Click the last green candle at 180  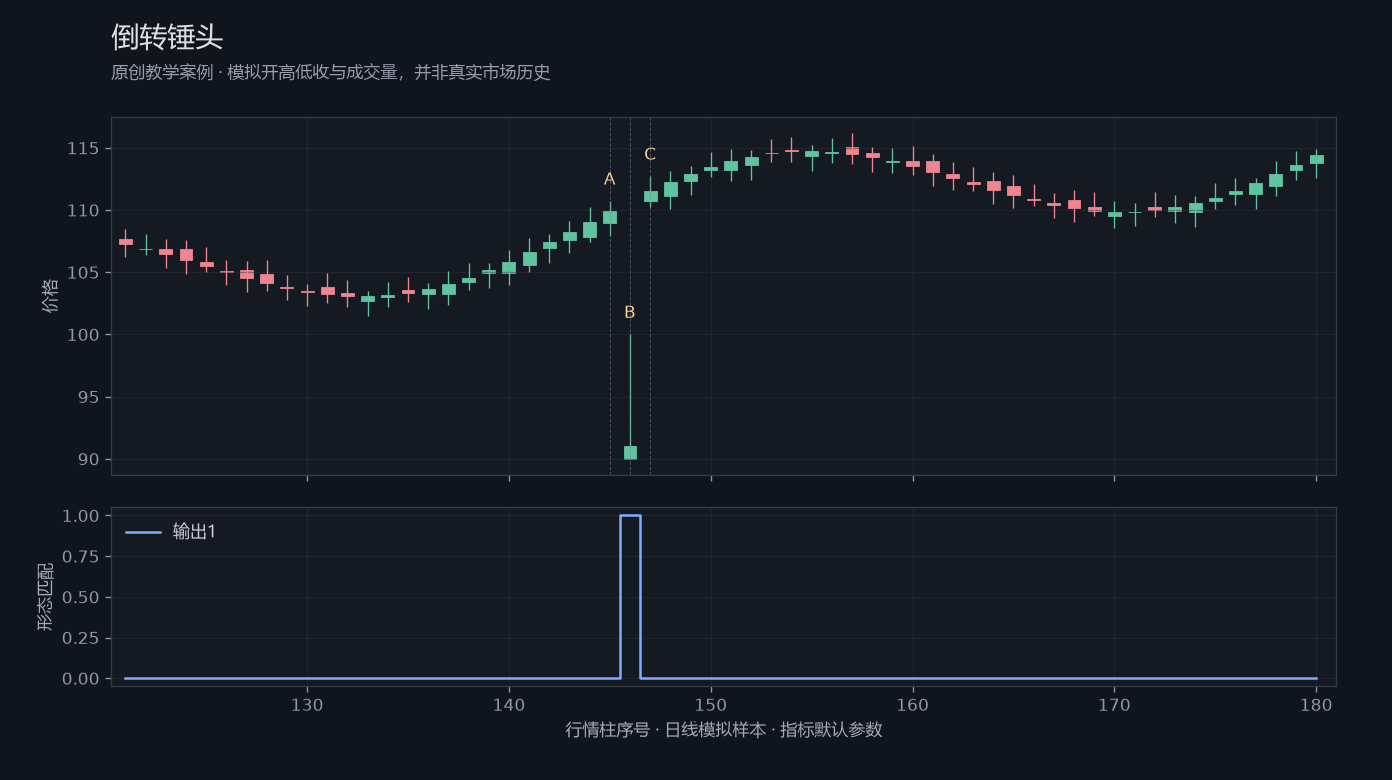point(1316,160)
